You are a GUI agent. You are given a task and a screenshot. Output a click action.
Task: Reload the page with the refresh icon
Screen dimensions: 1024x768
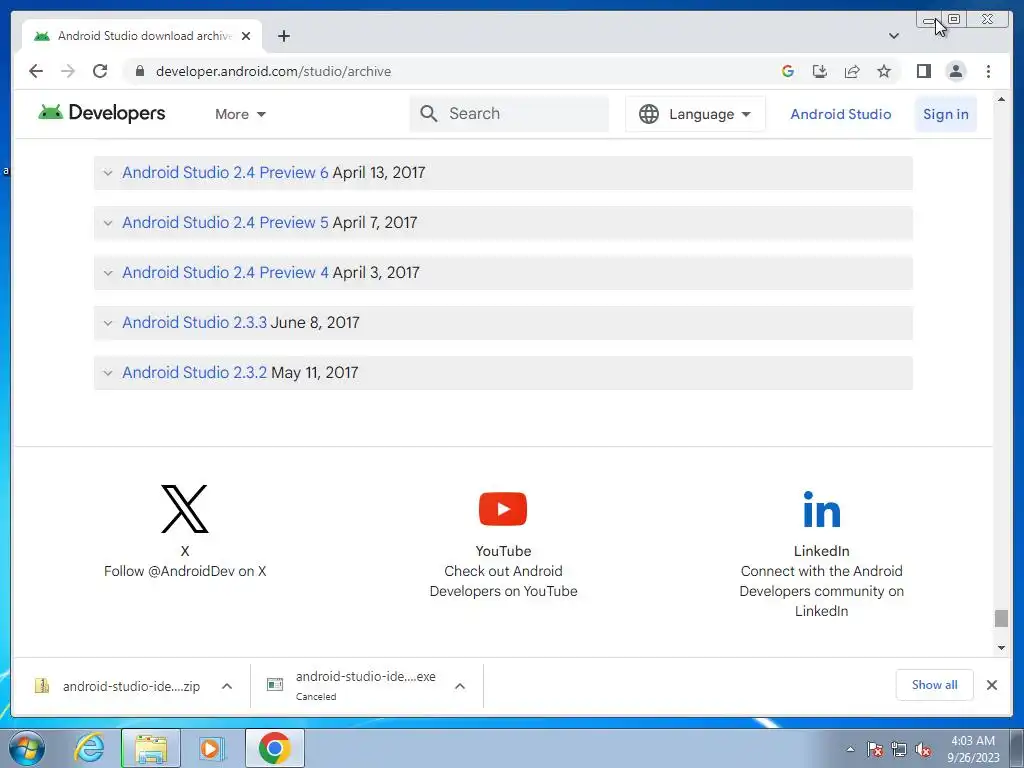click(100, 71)
